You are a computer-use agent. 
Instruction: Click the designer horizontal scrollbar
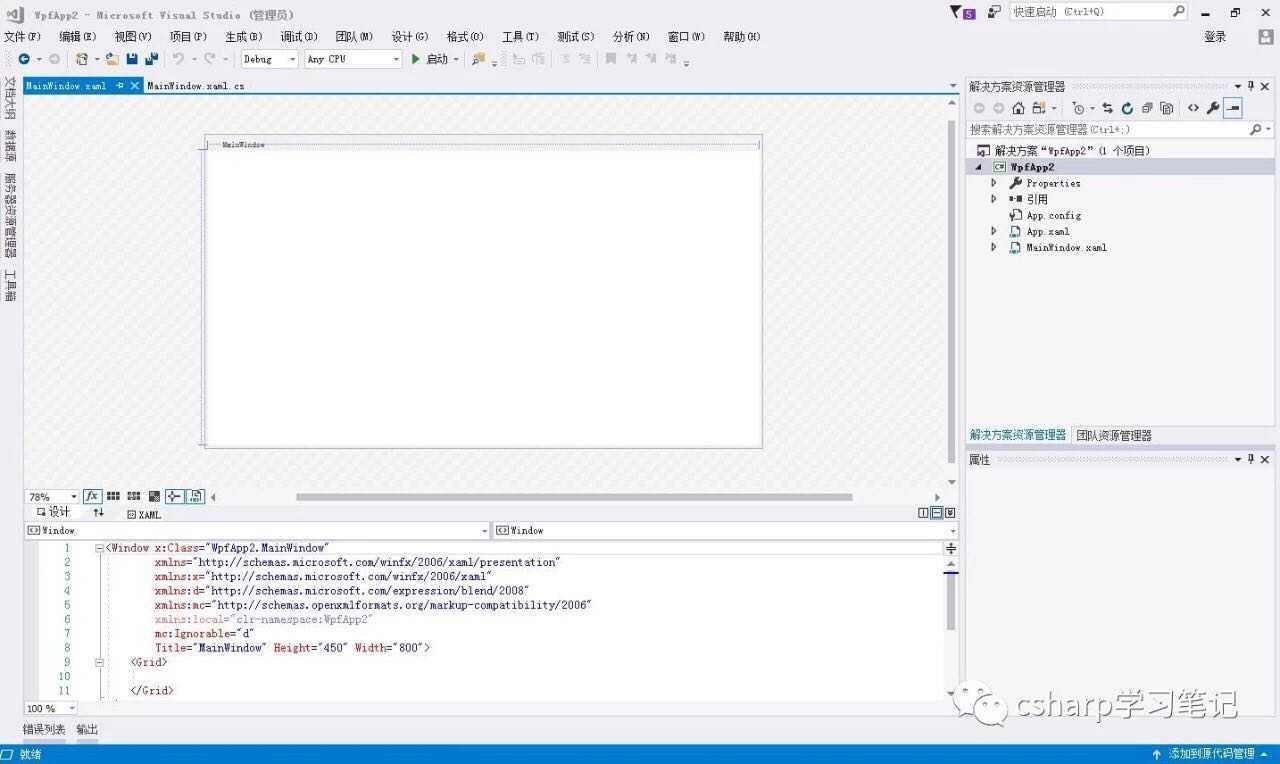point(574,497)
